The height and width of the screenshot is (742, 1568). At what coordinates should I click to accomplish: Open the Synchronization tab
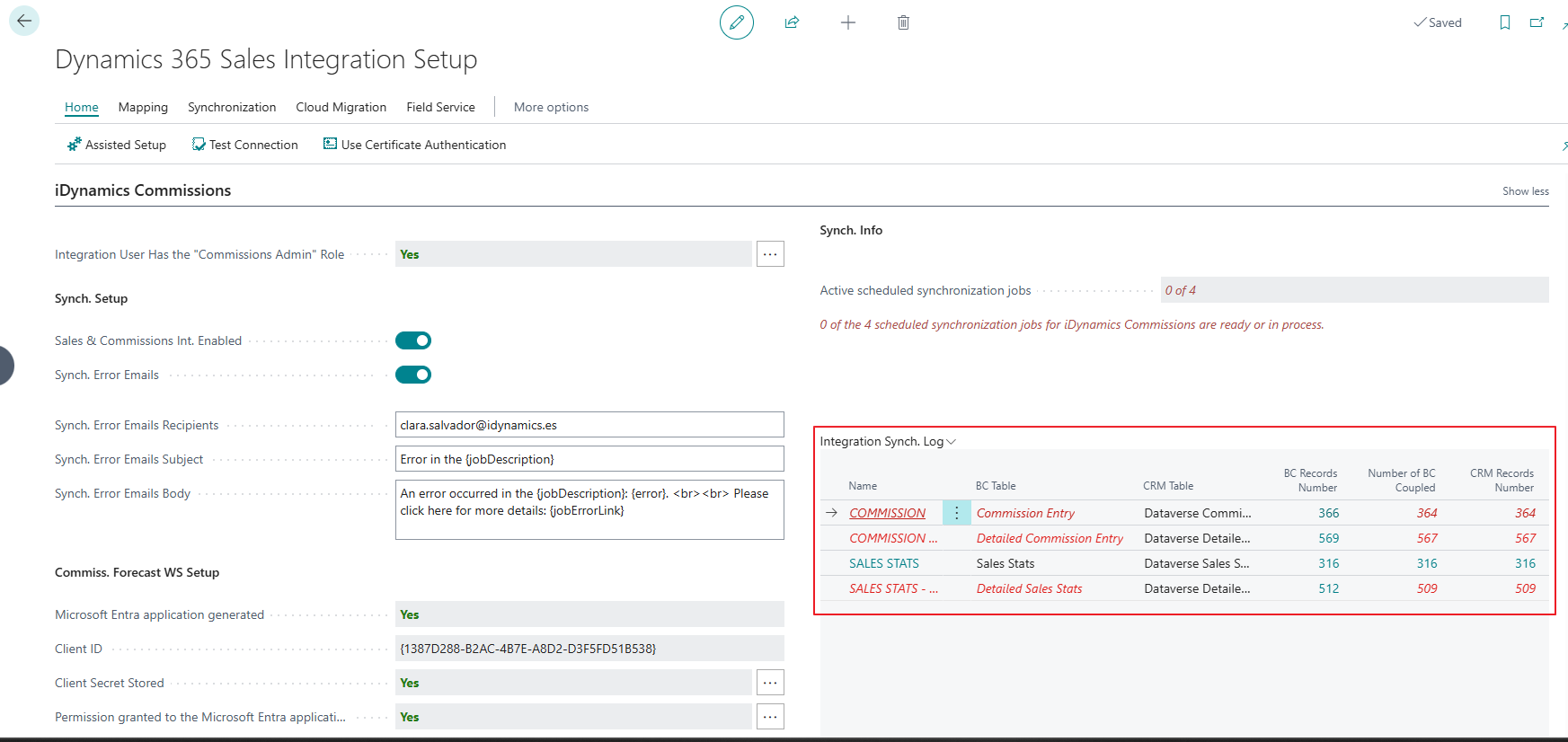tap(232, 107)
